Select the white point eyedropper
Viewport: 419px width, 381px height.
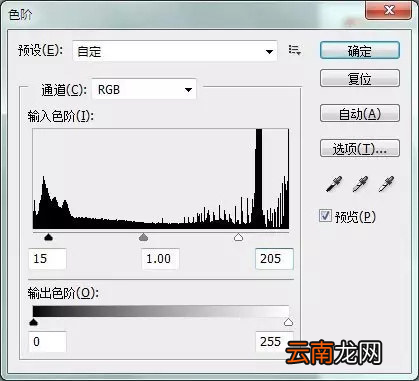386,184
